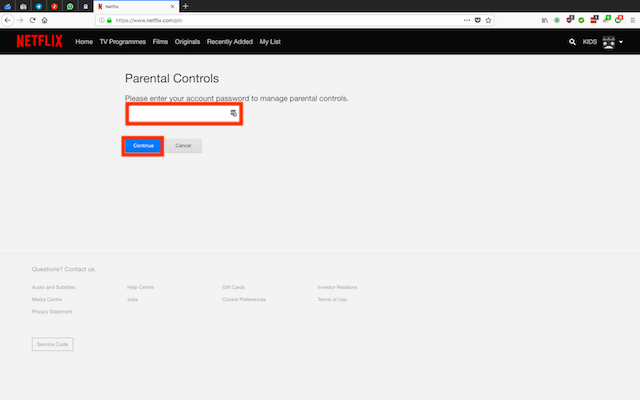Viewport: 640px width, 400px height.
Task: Open the Firefox hamburger menu
Action: (x=633, y=20)
